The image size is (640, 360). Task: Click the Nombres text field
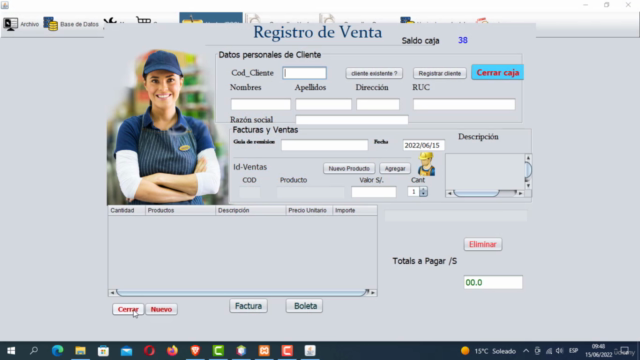tap(260, 104)
